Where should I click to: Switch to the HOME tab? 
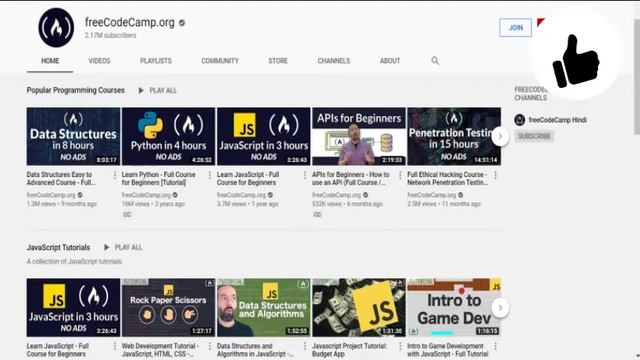click(x=50, y=61)
